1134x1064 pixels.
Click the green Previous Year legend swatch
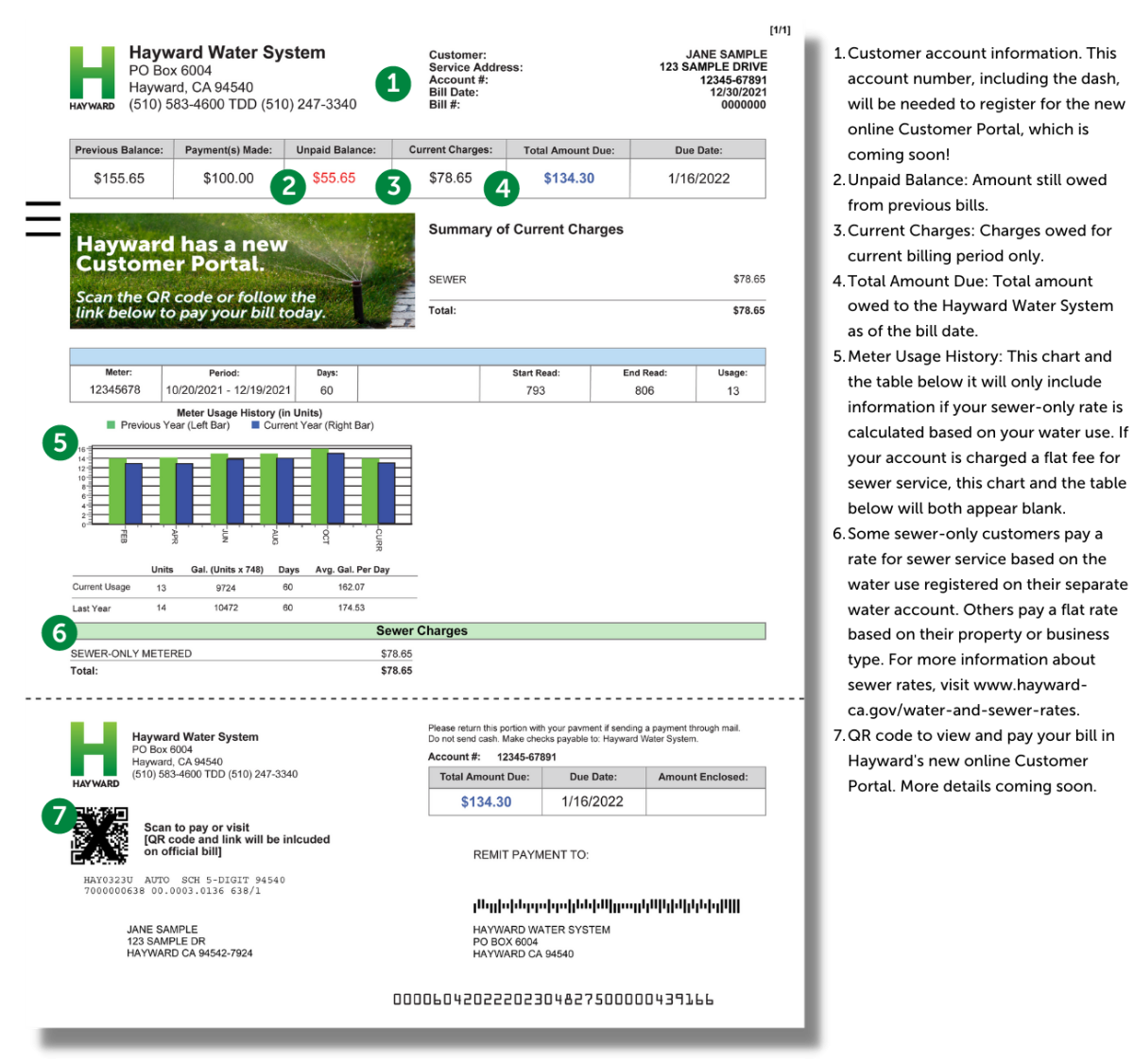(x=112, y=425)
